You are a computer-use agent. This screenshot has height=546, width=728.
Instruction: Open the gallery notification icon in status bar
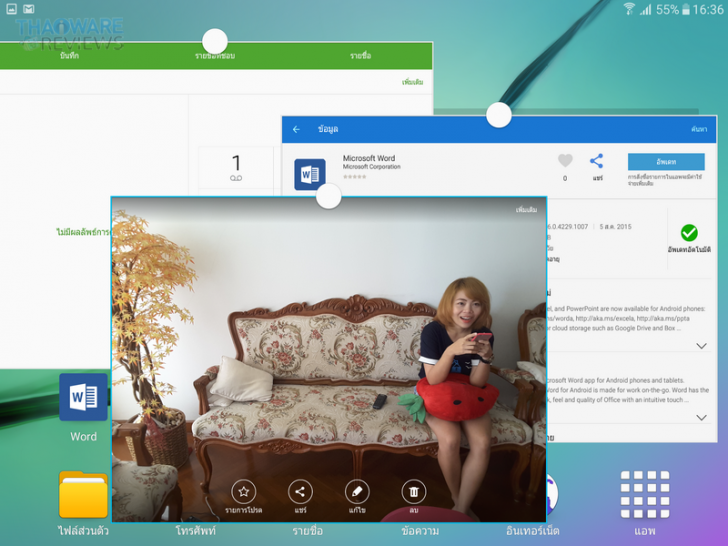coord(12,9)
